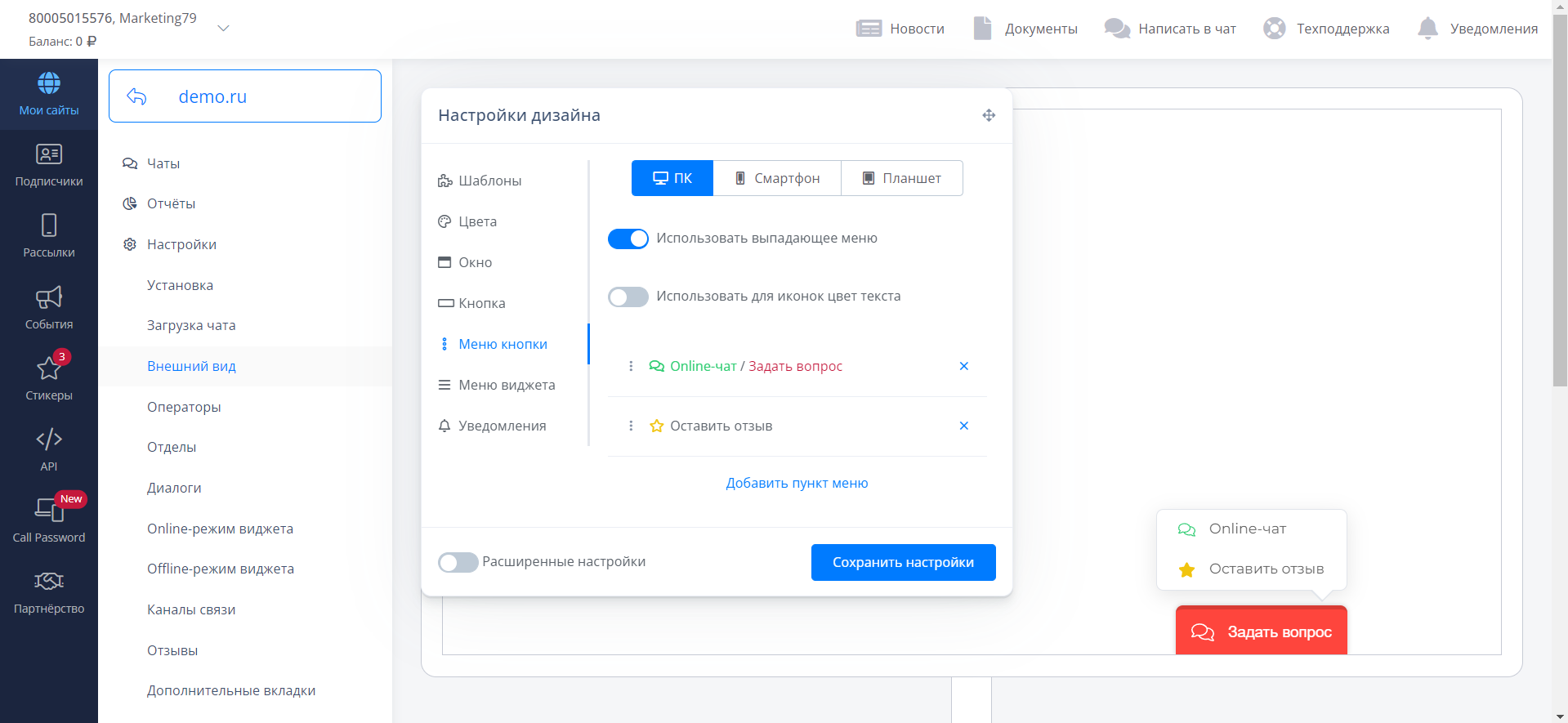Click the API code icon
This screenshot has width=1568, height=723.
[x=48, y=440]
